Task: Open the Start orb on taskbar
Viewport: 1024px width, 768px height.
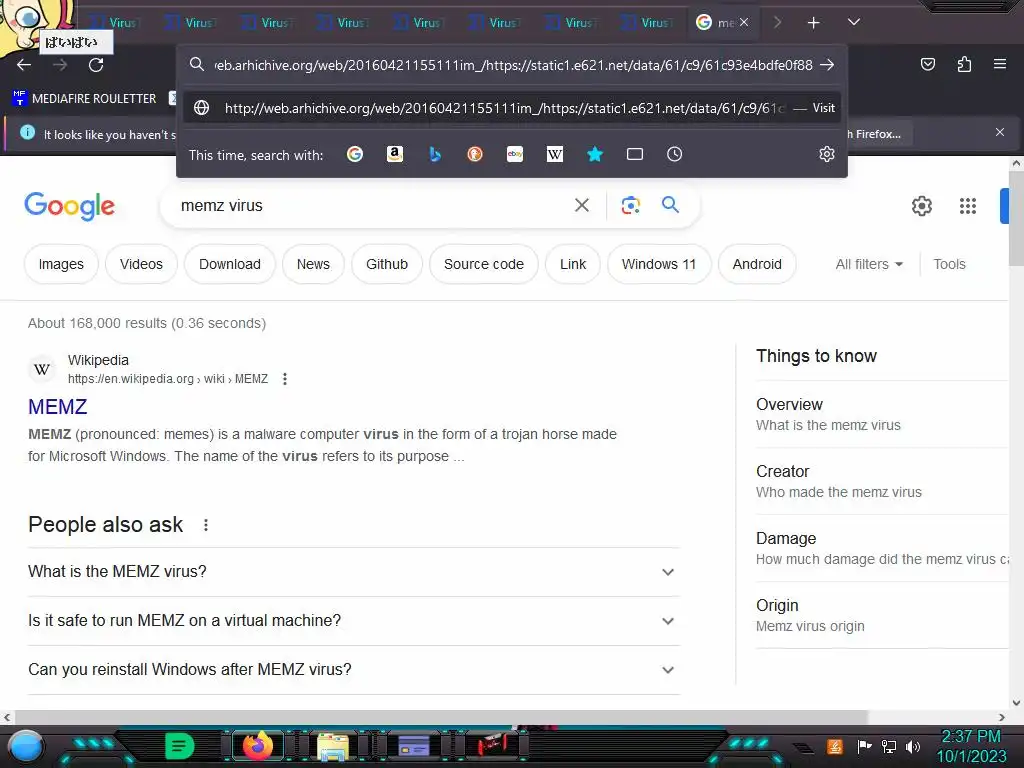Action: coord(26,748)
